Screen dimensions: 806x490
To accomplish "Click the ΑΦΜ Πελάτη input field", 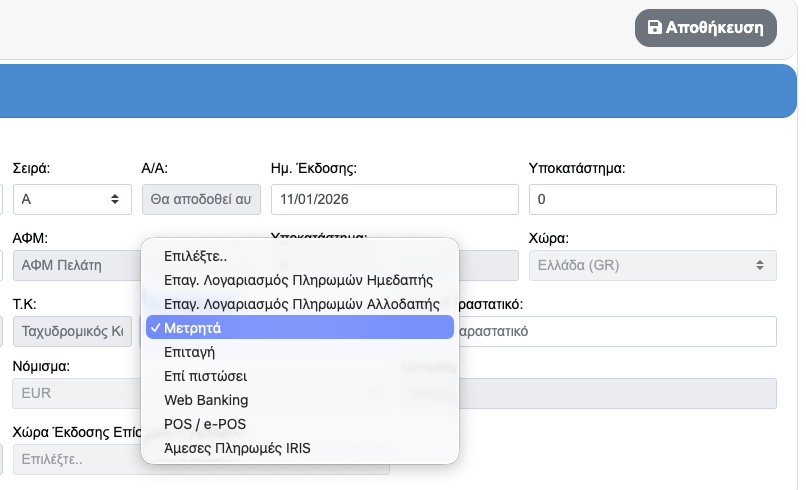I will [77, 265].
